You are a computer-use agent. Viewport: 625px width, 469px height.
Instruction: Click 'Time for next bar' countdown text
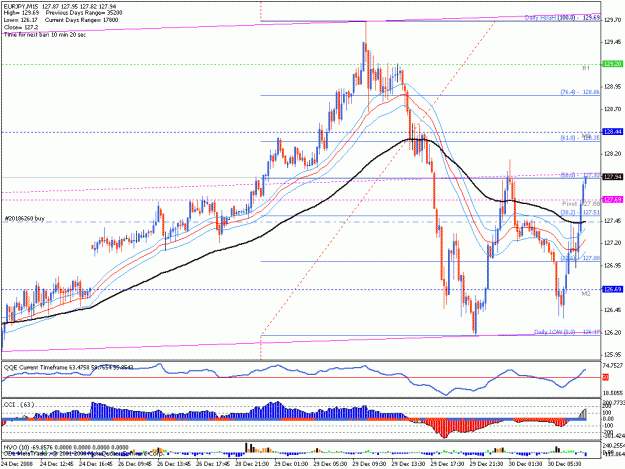(45, 35)
